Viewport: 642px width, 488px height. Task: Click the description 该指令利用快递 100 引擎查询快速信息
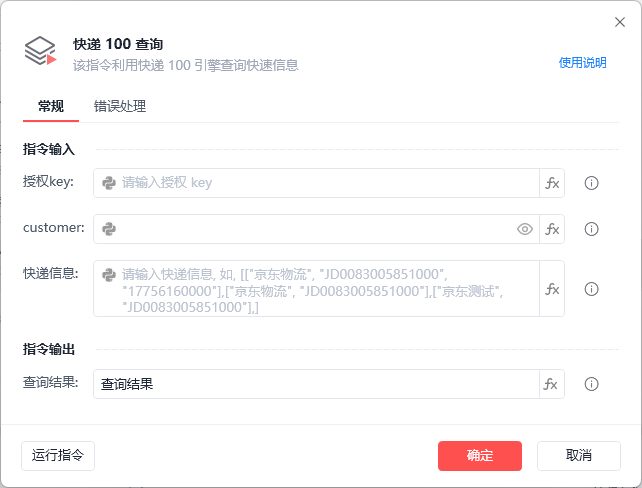[186, 65]
